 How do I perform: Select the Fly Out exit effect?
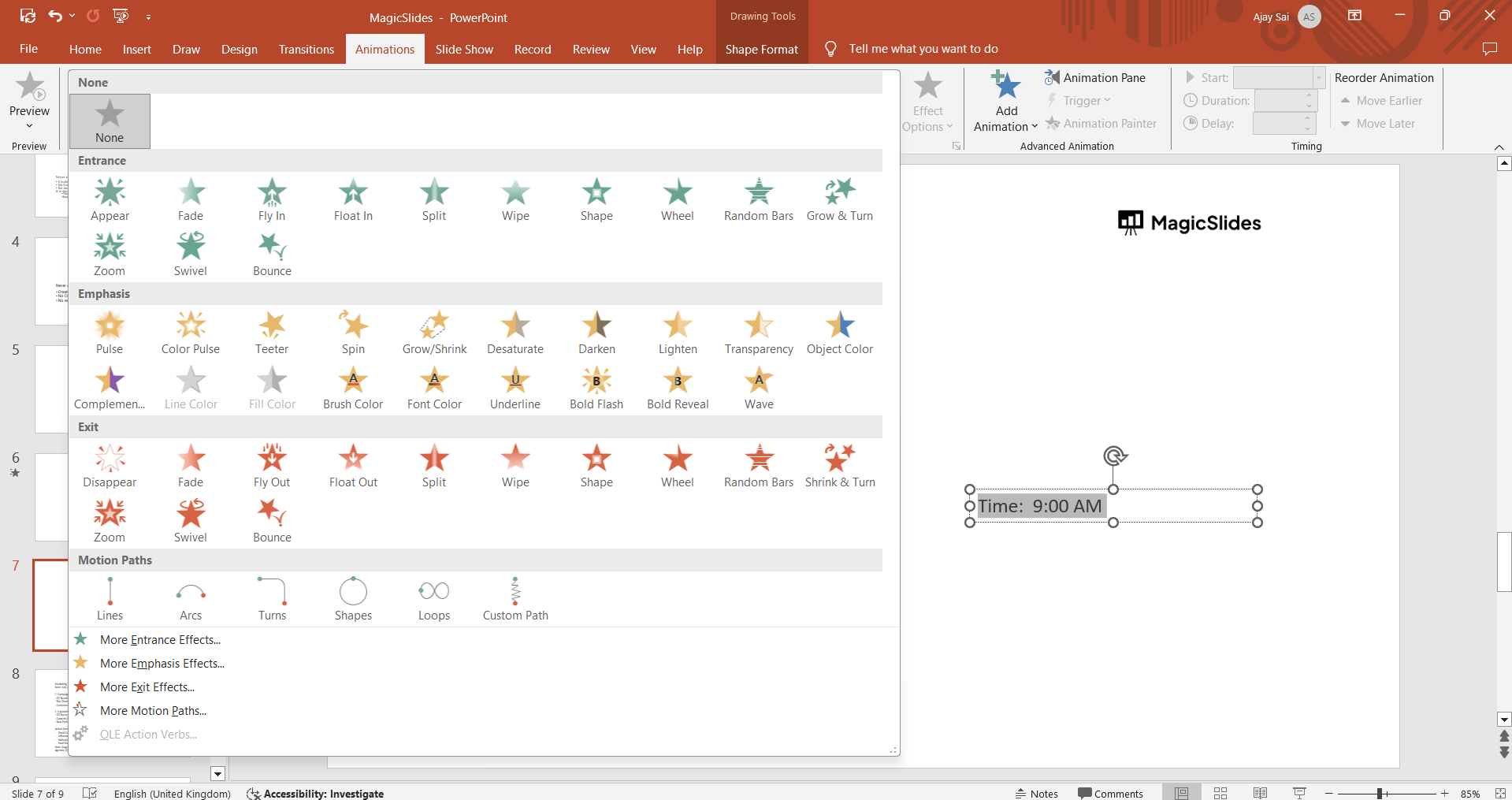[272, 466]
